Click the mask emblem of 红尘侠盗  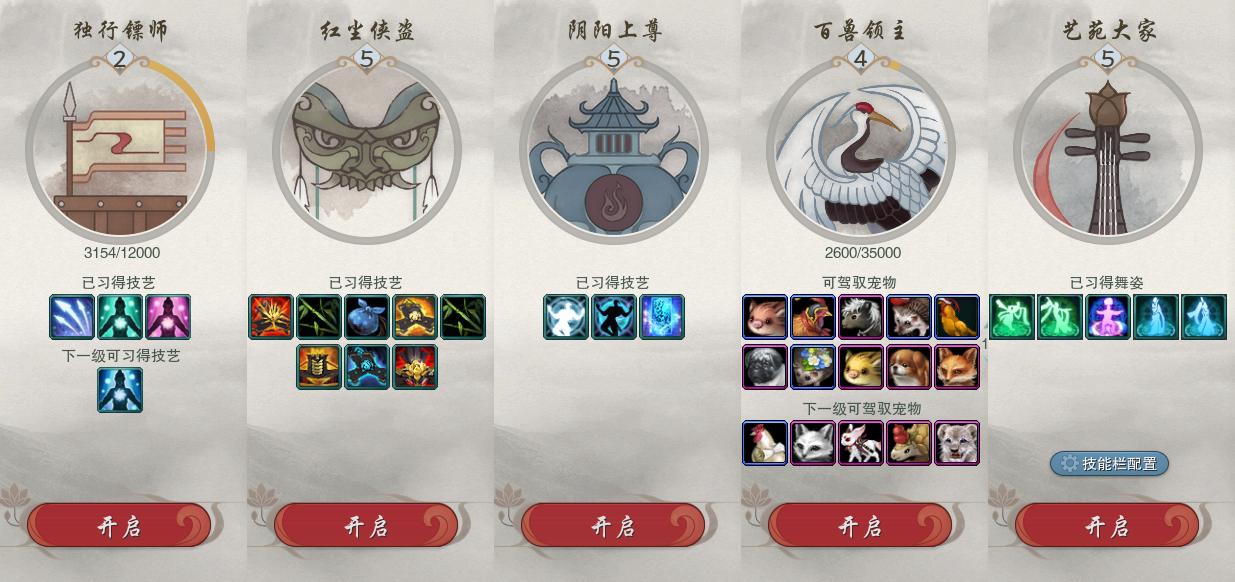point(366,150)
